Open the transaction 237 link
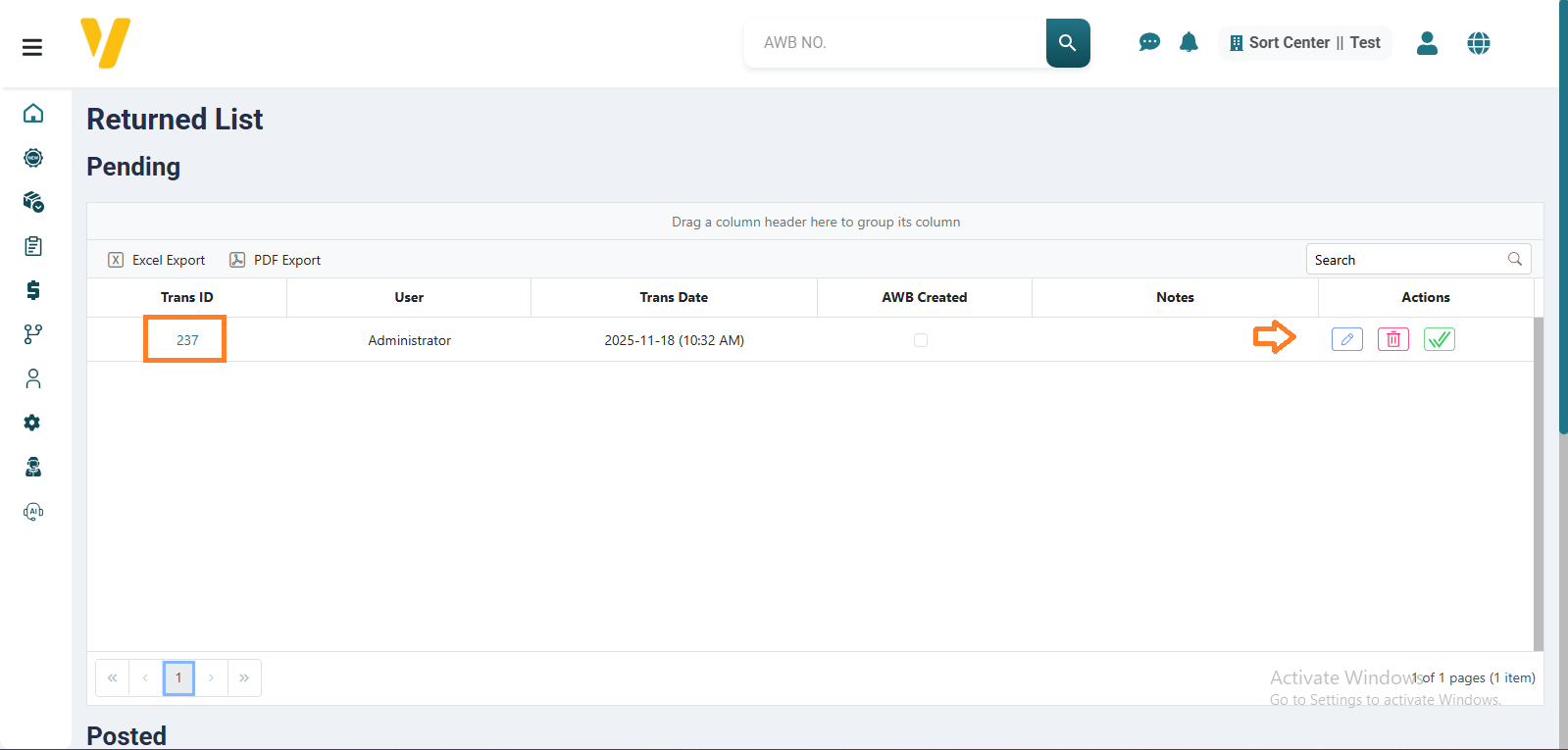This screenshot has height=750, width=1568. click(x=187, y=340)
